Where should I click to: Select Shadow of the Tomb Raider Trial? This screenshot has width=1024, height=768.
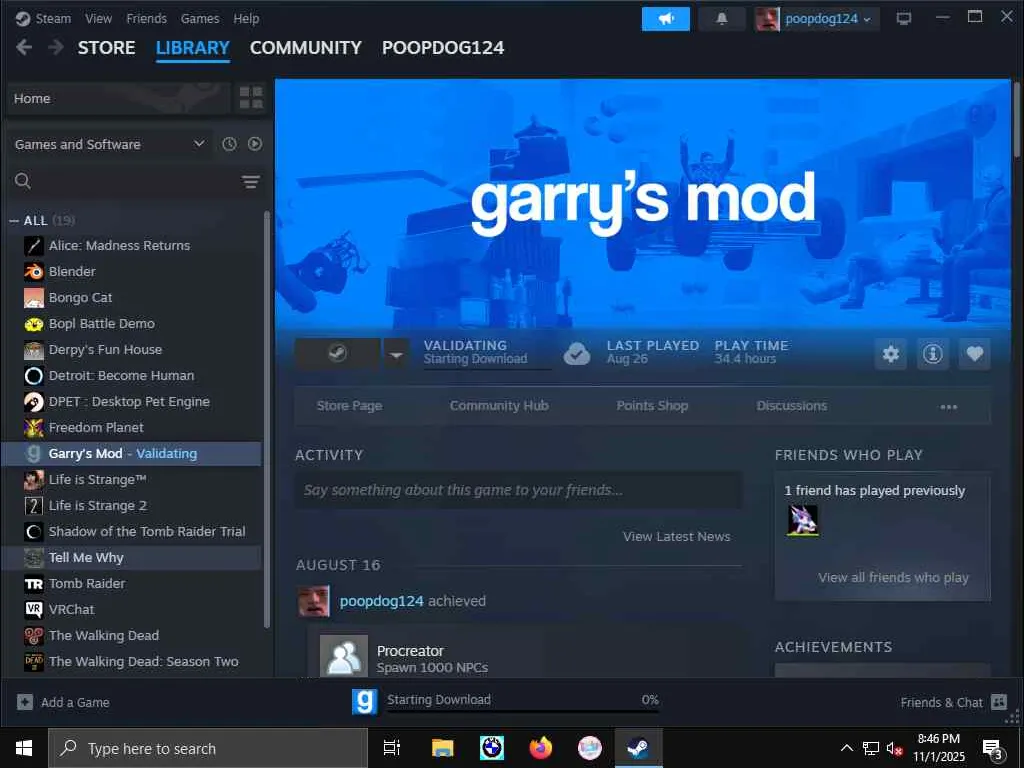click(x=132, y=532)
